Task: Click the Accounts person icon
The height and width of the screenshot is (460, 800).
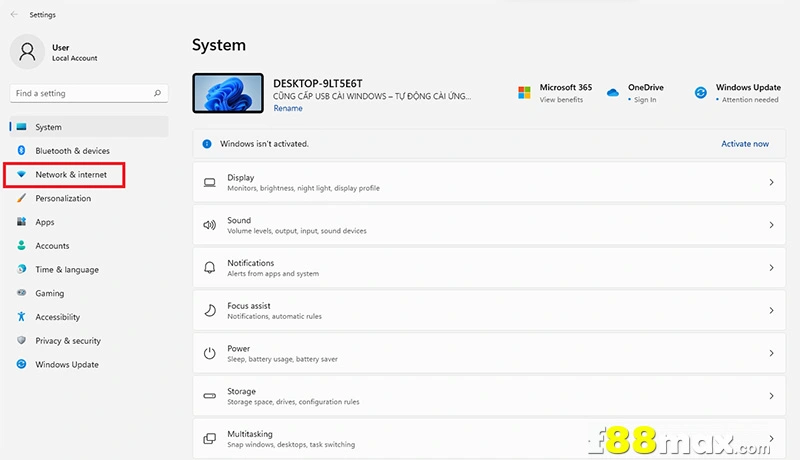Action: coord(21,245)
